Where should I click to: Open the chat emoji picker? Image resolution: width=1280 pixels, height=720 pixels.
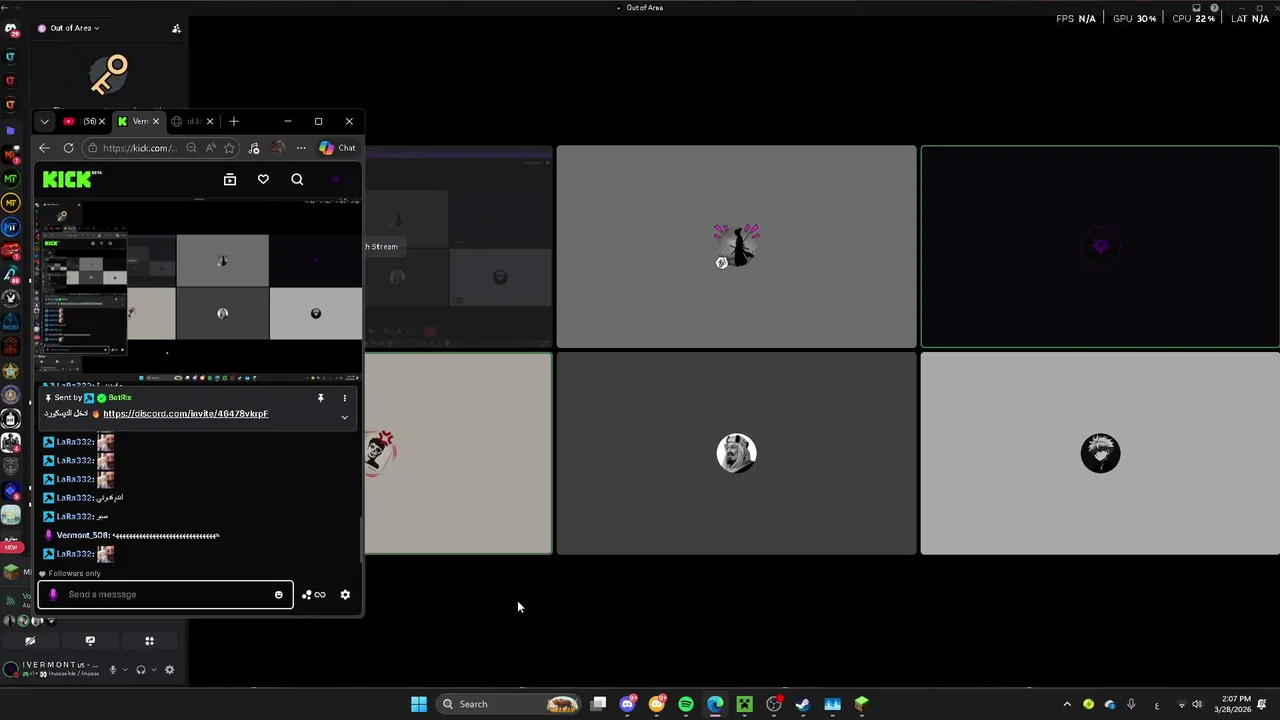(279, 595)
